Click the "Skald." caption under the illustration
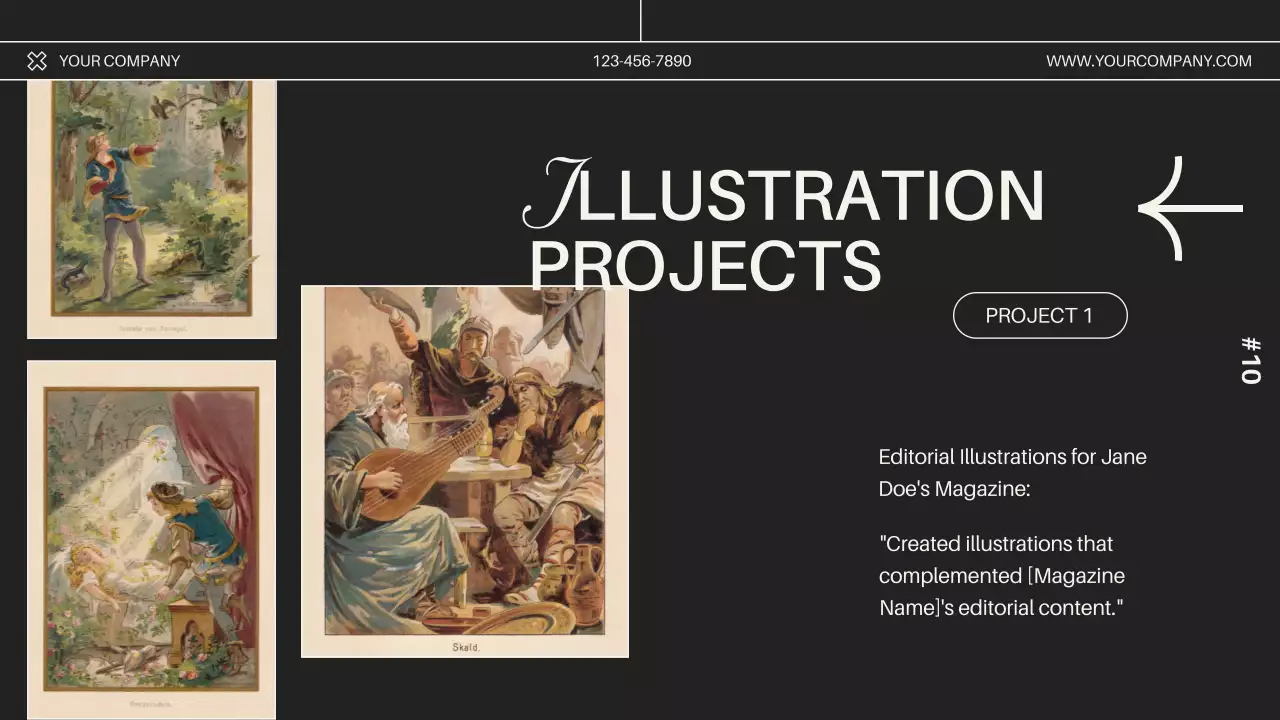 [x=465, y=647]
